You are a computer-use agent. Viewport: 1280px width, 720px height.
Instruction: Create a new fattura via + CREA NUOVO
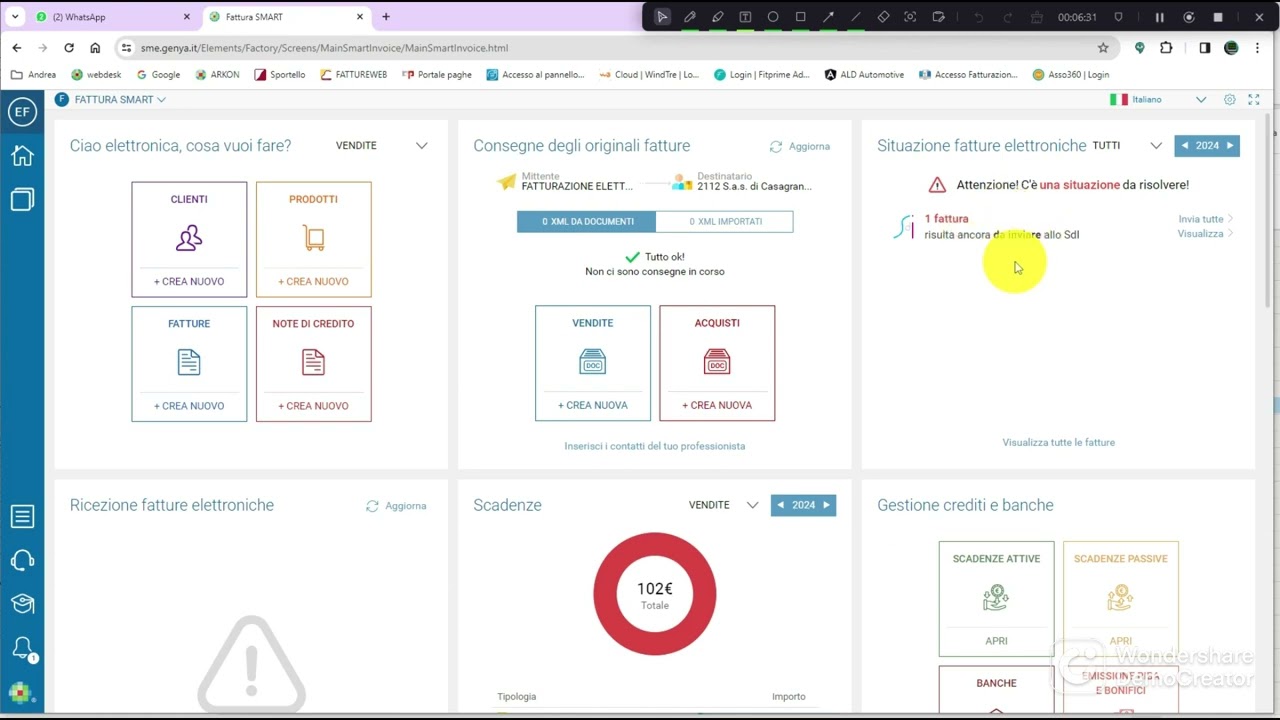189,406
